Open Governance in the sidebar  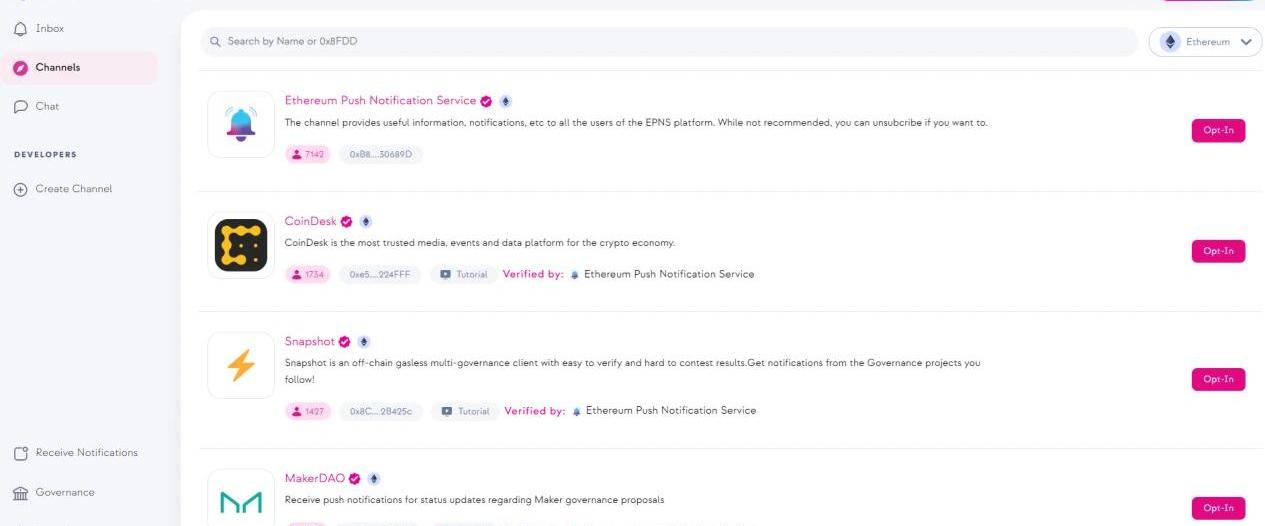pos(64,493)
